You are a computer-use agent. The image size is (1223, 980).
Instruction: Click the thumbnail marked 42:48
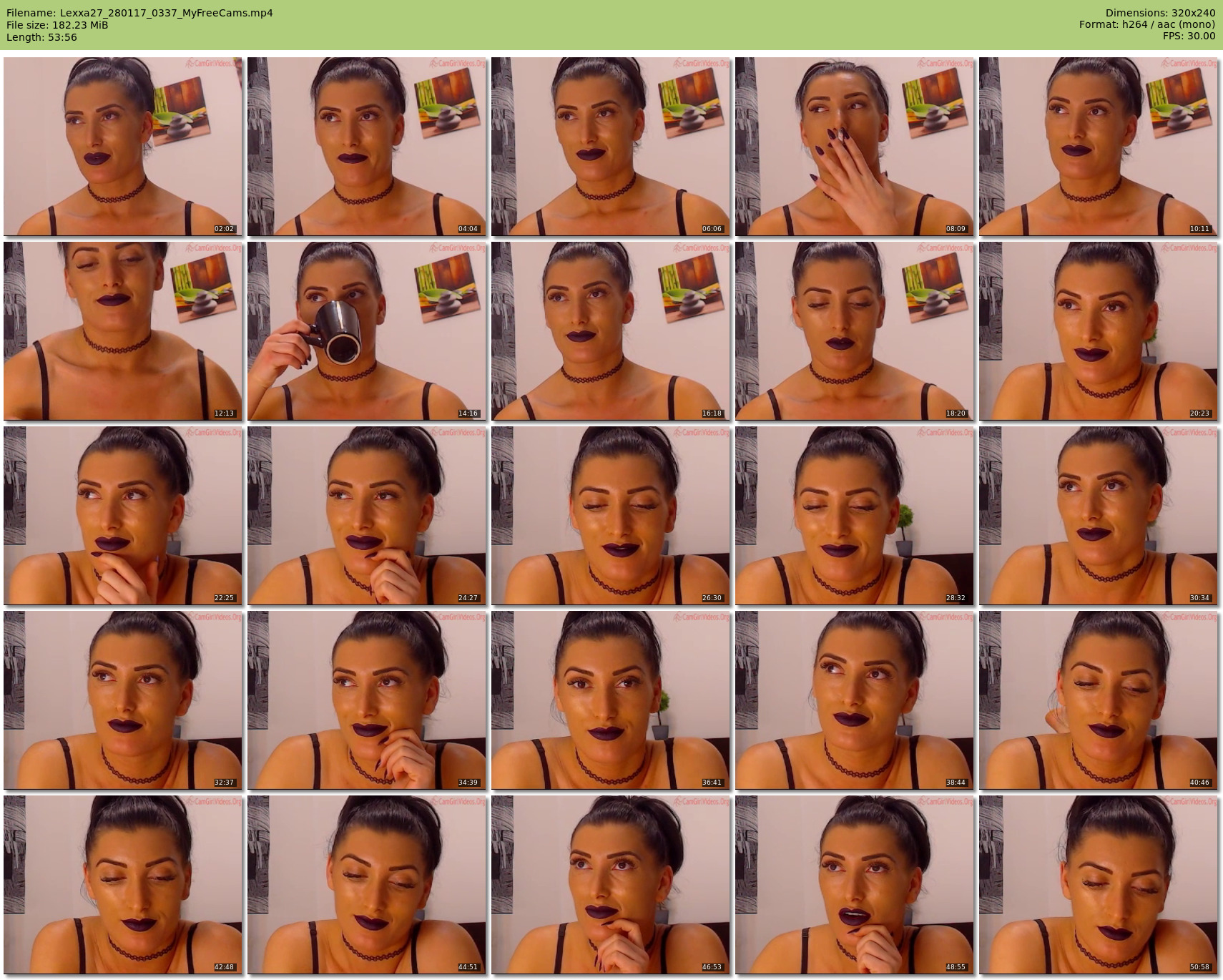click(x=123, y=885)
